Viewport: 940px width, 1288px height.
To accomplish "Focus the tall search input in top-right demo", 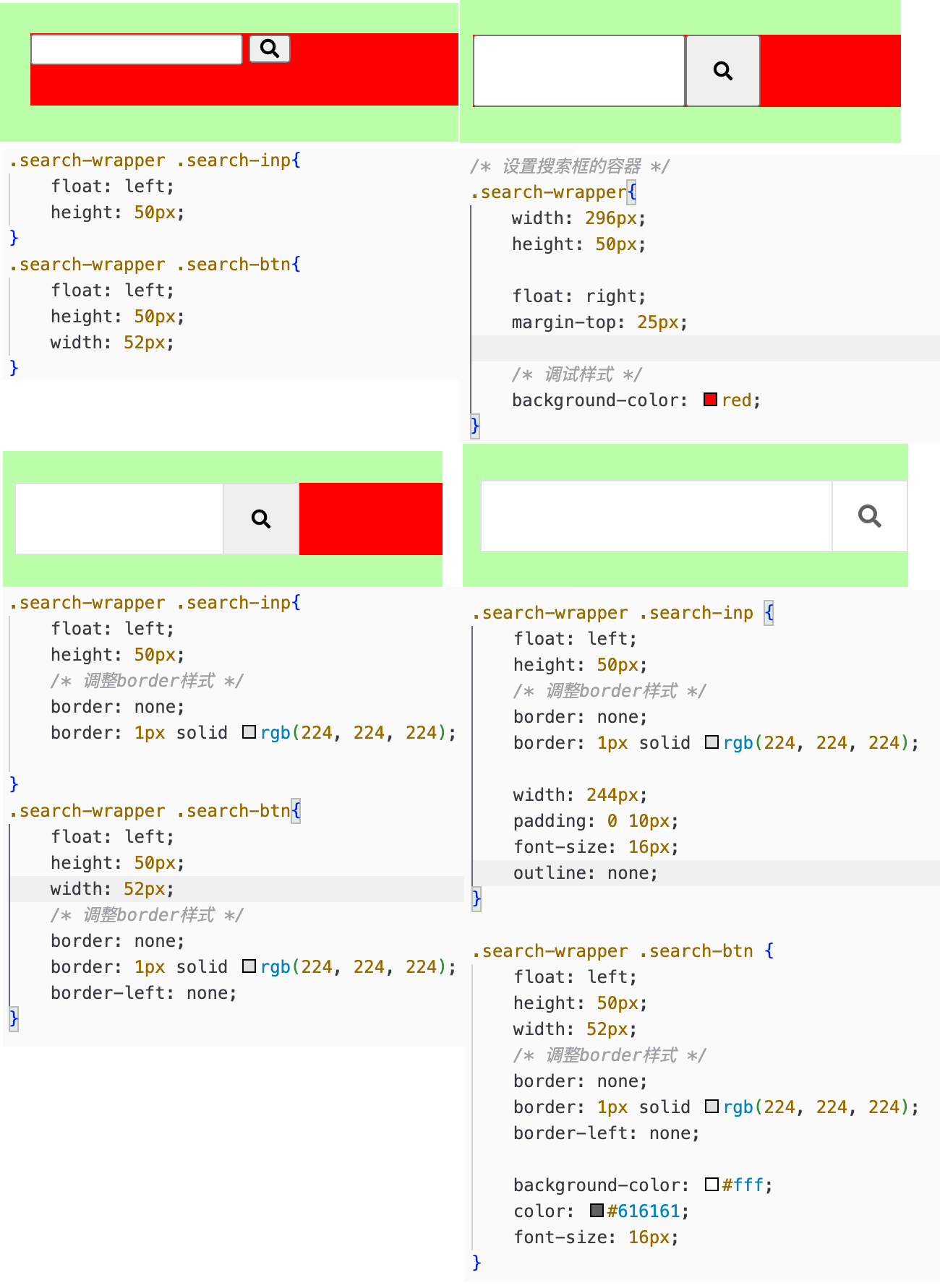I will 579,71.
